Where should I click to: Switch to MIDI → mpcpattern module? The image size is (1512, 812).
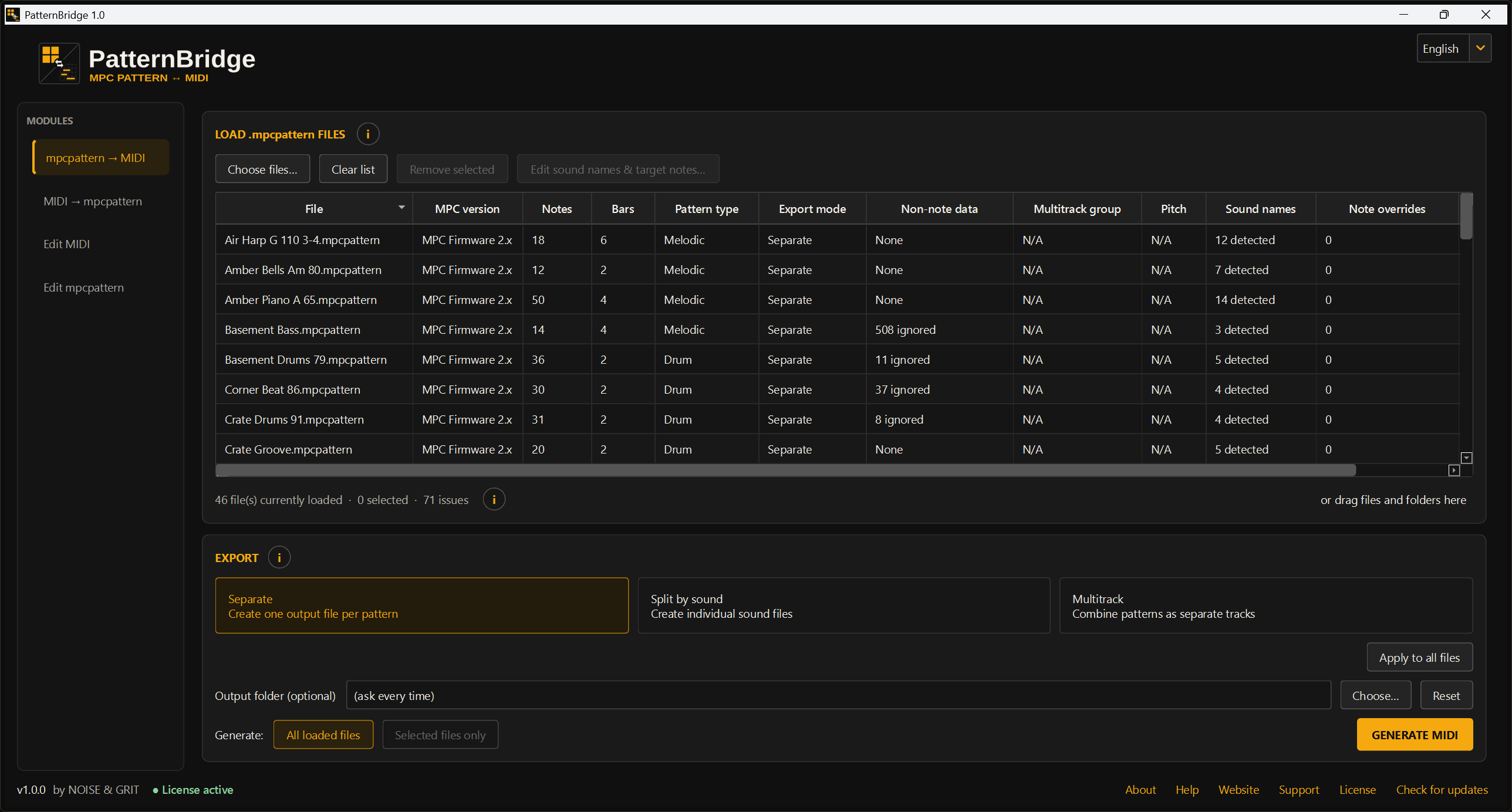pyautogui.click(x=93, y=201)
